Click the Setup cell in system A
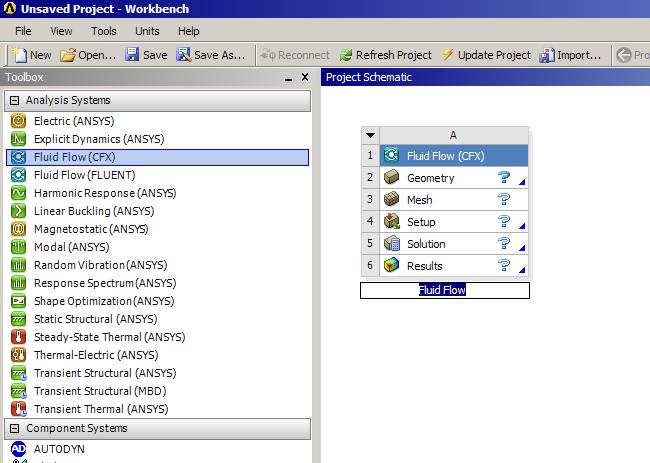The image size is (650, 463). pyautogui.click(x=421, y=222)
